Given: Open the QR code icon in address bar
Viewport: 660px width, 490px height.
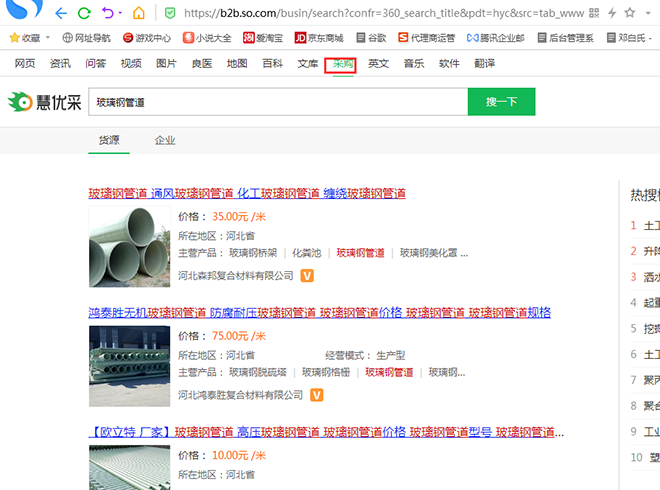Looking at the screenshot, I should (x=594, y=13).
